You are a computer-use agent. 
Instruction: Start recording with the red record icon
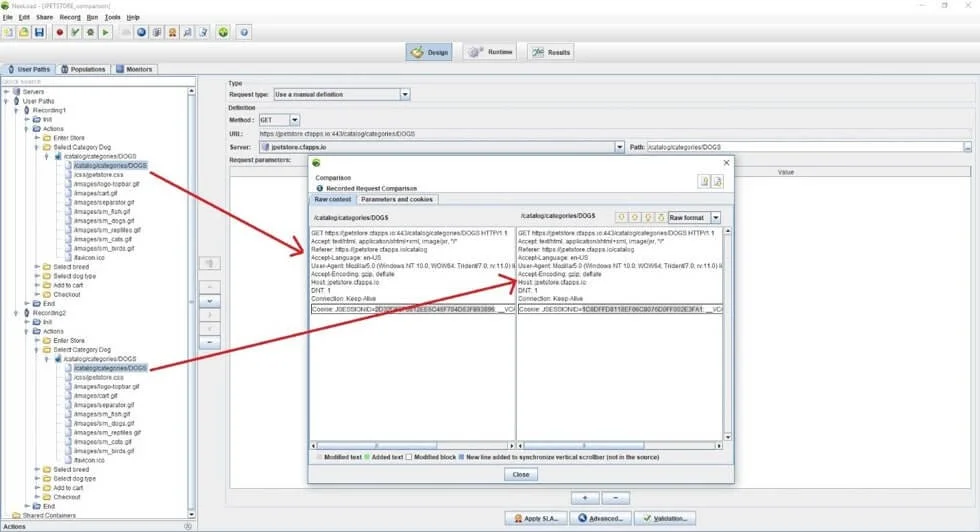pos(59,33)
